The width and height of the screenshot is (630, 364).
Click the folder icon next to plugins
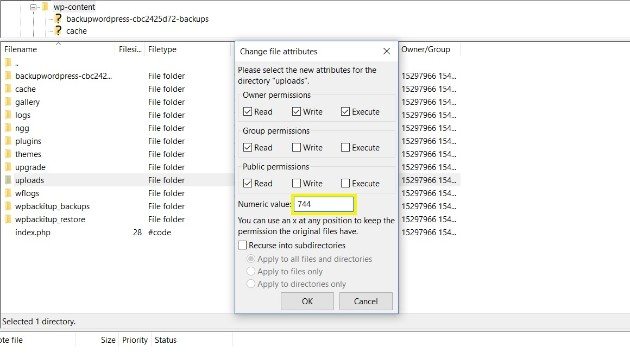[x=8, y=141]
